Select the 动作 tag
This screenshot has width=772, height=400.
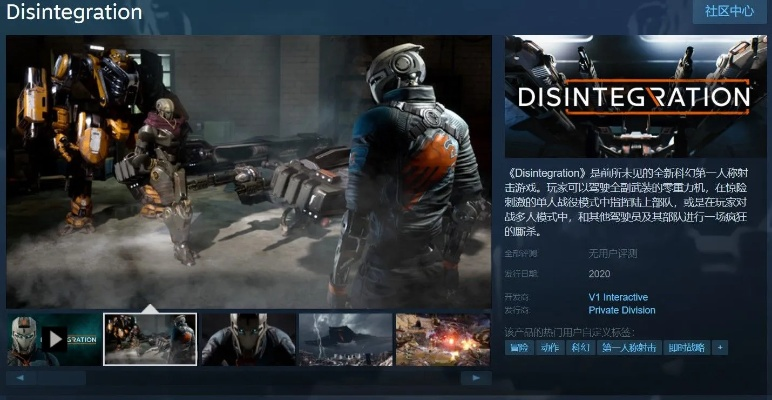[549, 347]
